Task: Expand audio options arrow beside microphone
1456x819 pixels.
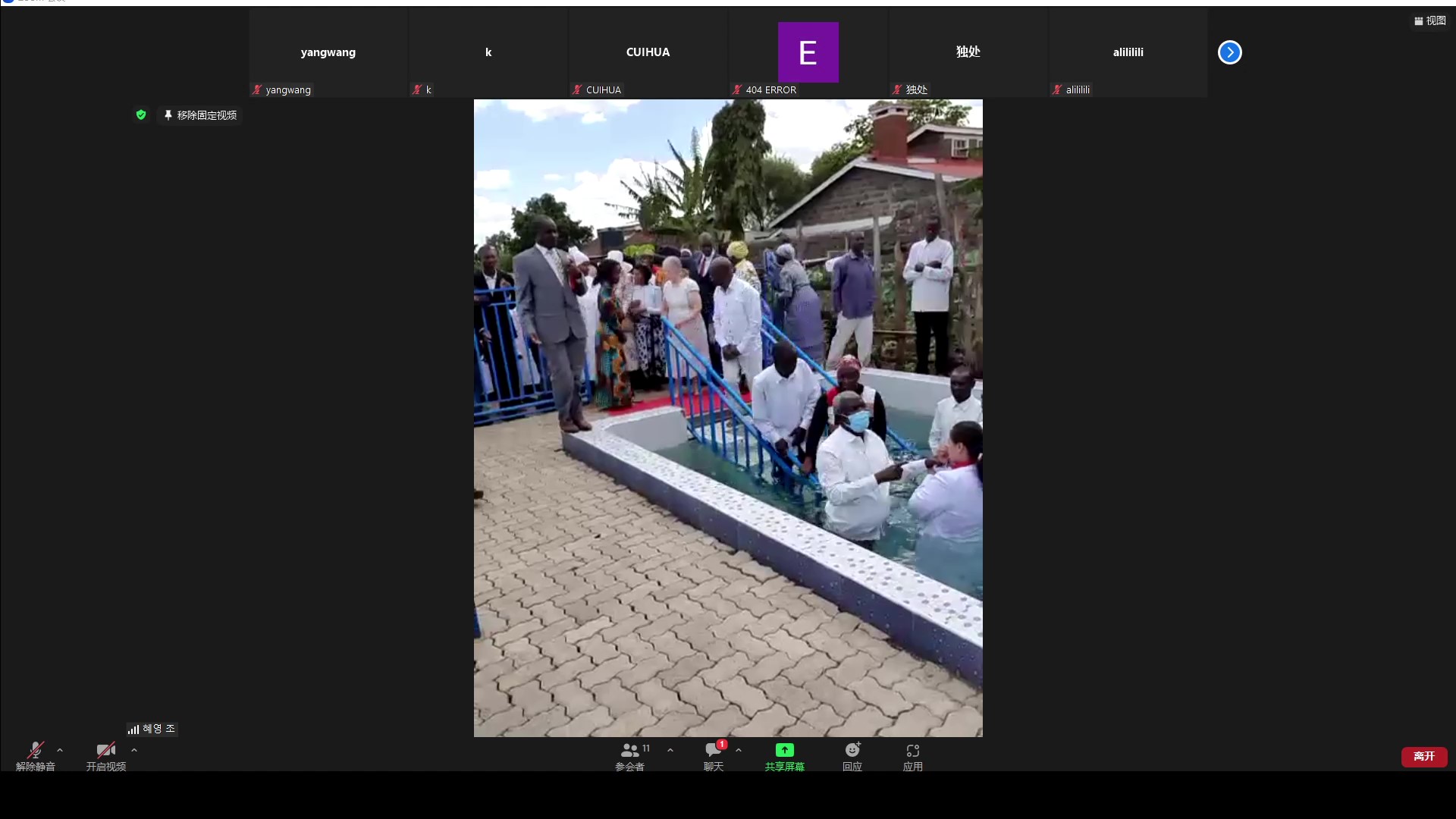Action: click(60, 750)
